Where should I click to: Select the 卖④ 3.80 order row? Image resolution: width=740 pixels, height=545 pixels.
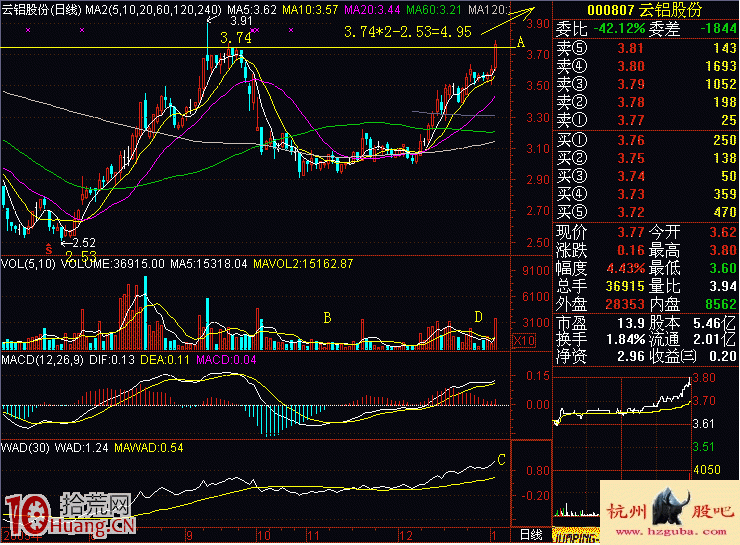pyautogui.click(x=646, y=66)
